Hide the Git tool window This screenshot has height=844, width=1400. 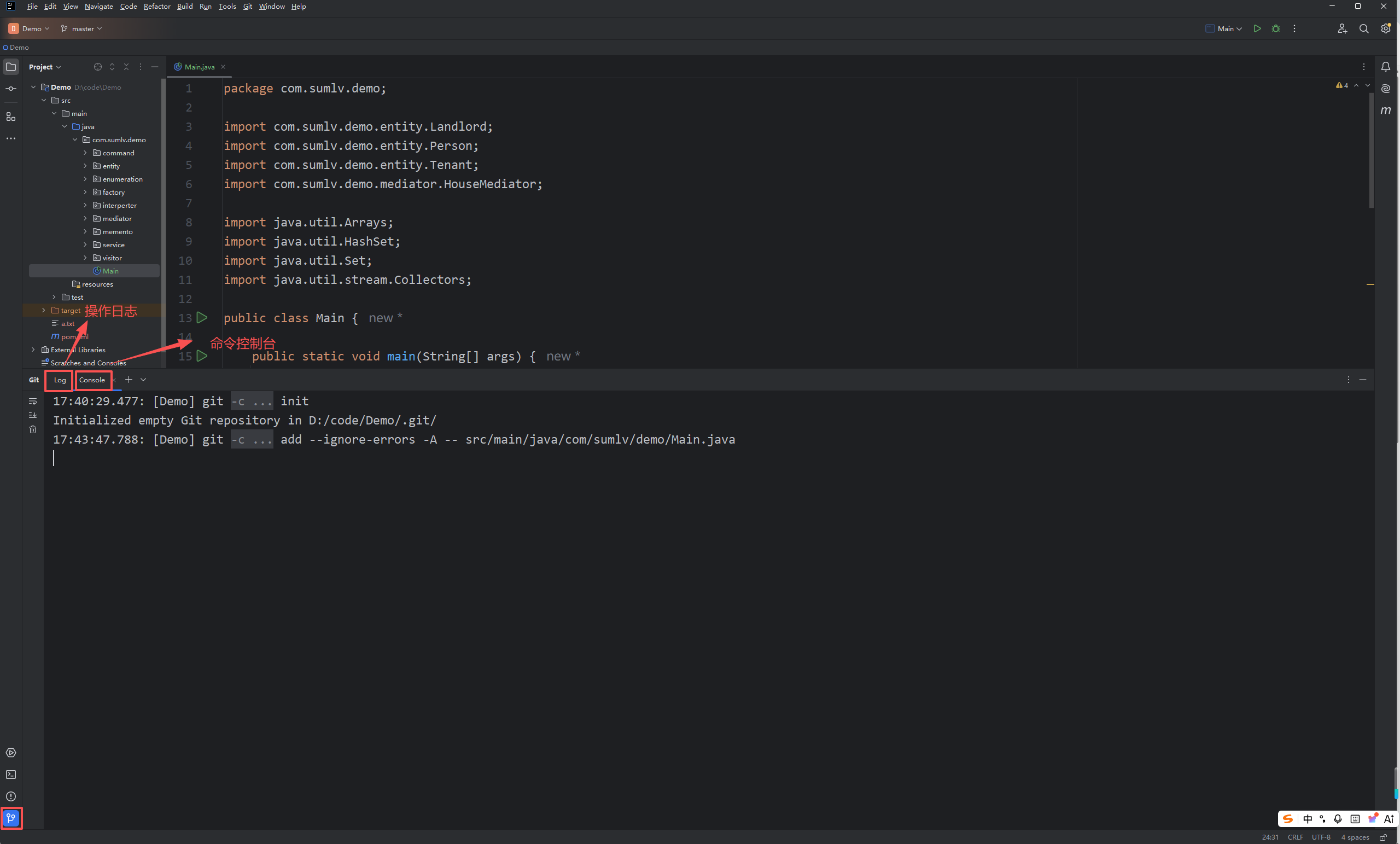click(1362, 380)
